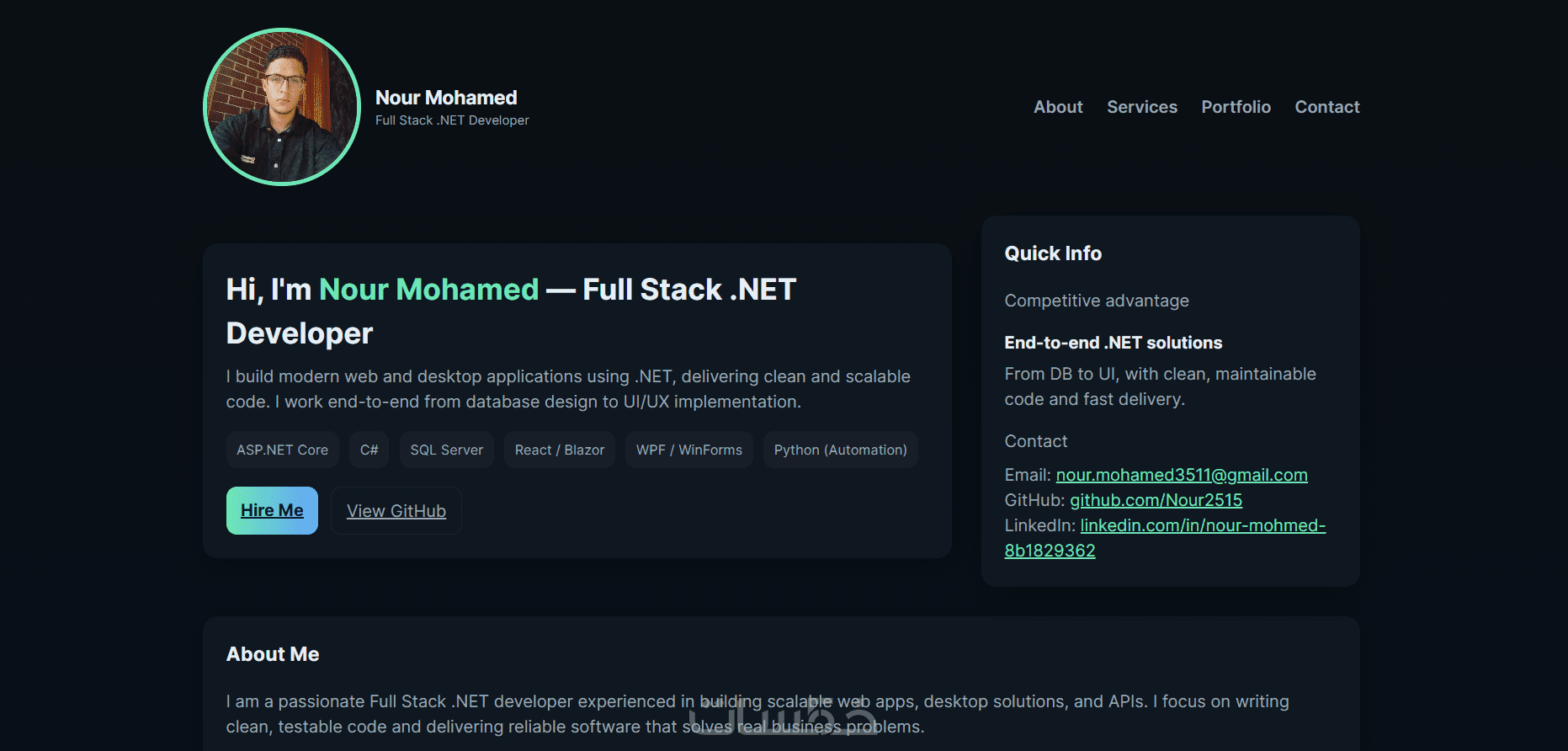Open the nour.mohamed3511@gmail.com email link
Viewport: 1568px width, 751px height.
1182,475
